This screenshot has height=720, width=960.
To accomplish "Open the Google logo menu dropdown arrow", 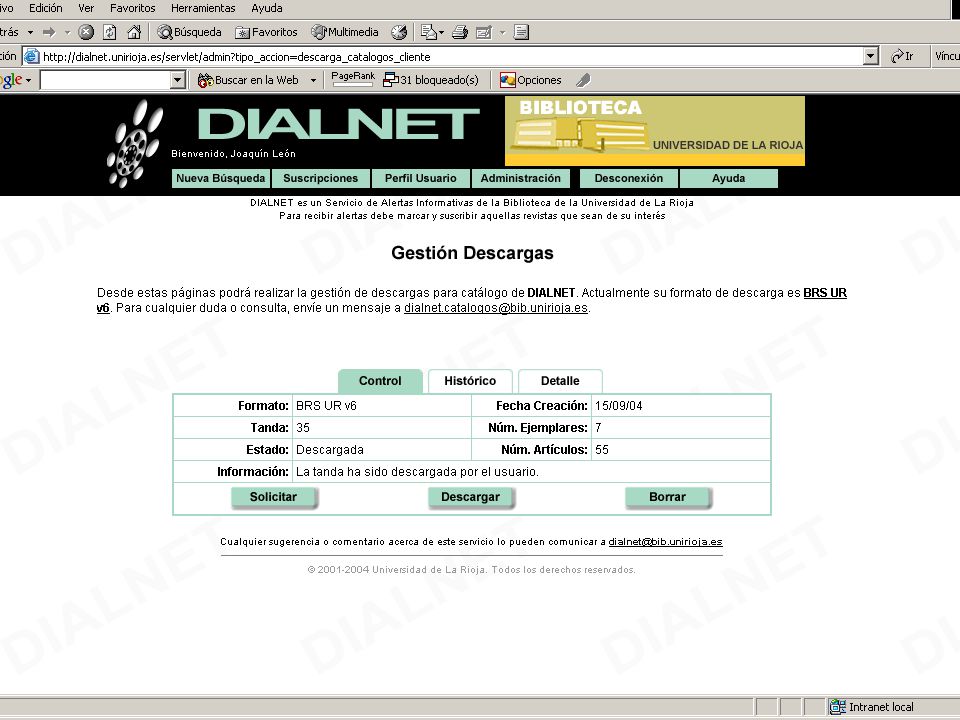I will (28, 80).
